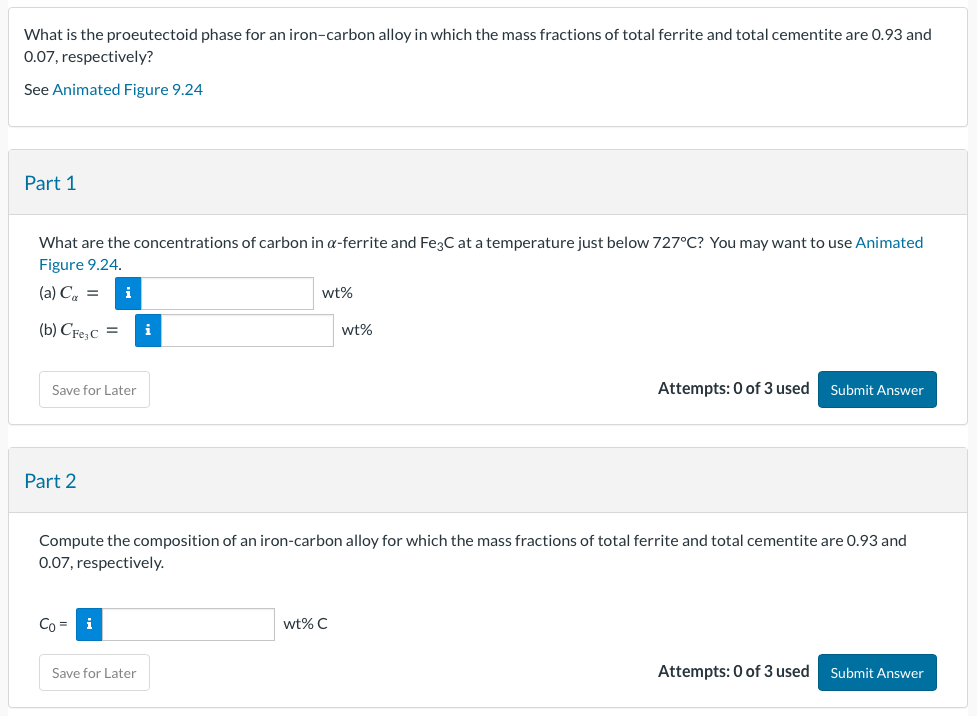The height and width of the screenshot is (716, 977).
Task: Select the Part 2 section header
Action: 50,481
